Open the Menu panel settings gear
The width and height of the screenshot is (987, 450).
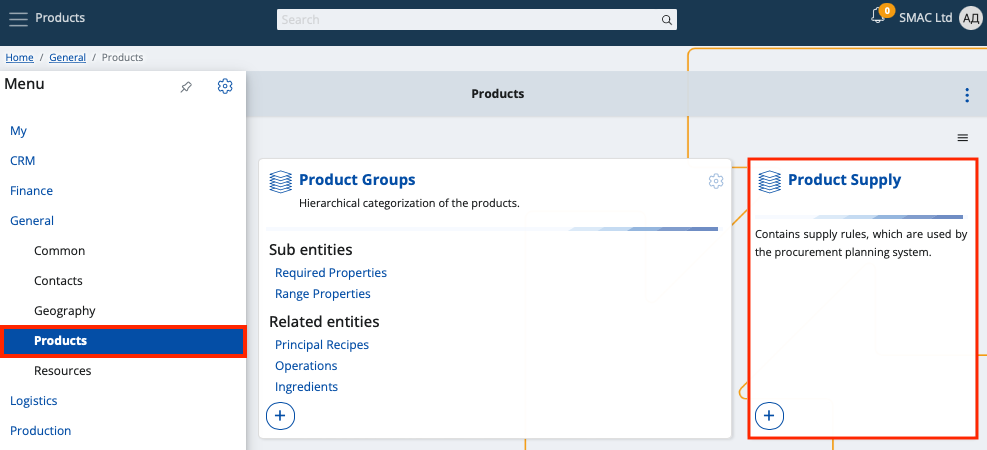pyautogui.click(x=225, y=86)
